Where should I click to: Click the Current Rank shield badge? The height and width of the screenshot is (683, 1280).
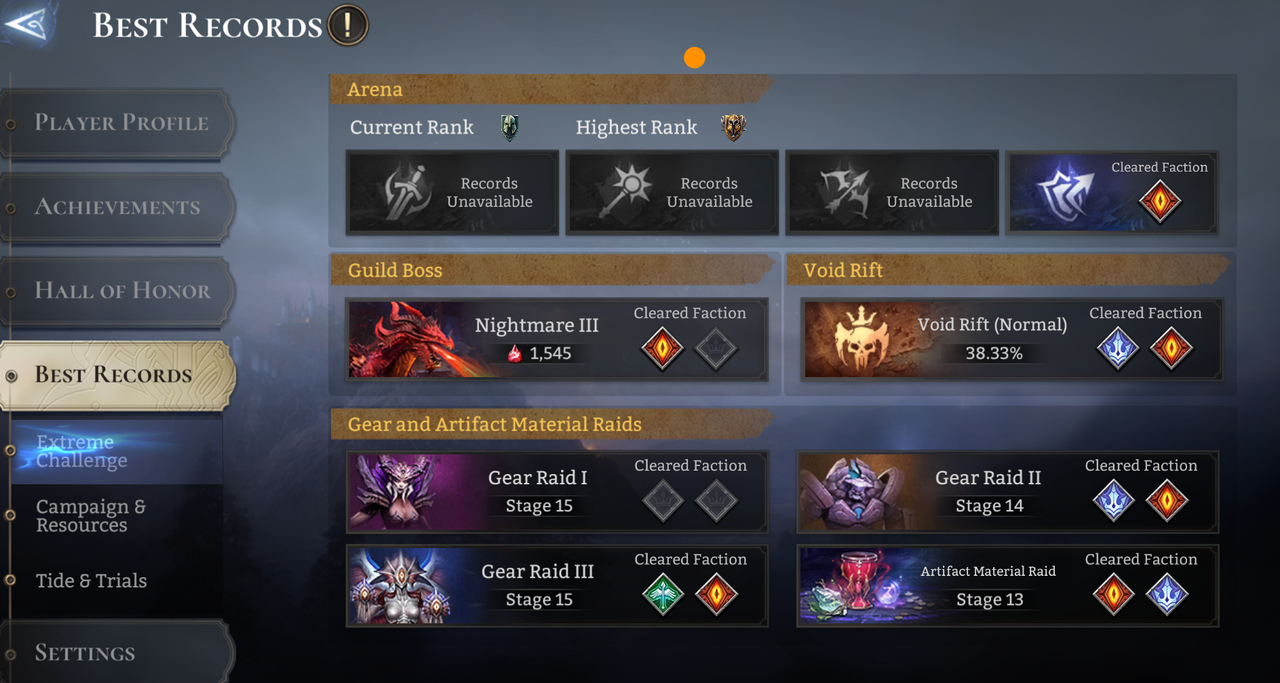click(510, 128)
